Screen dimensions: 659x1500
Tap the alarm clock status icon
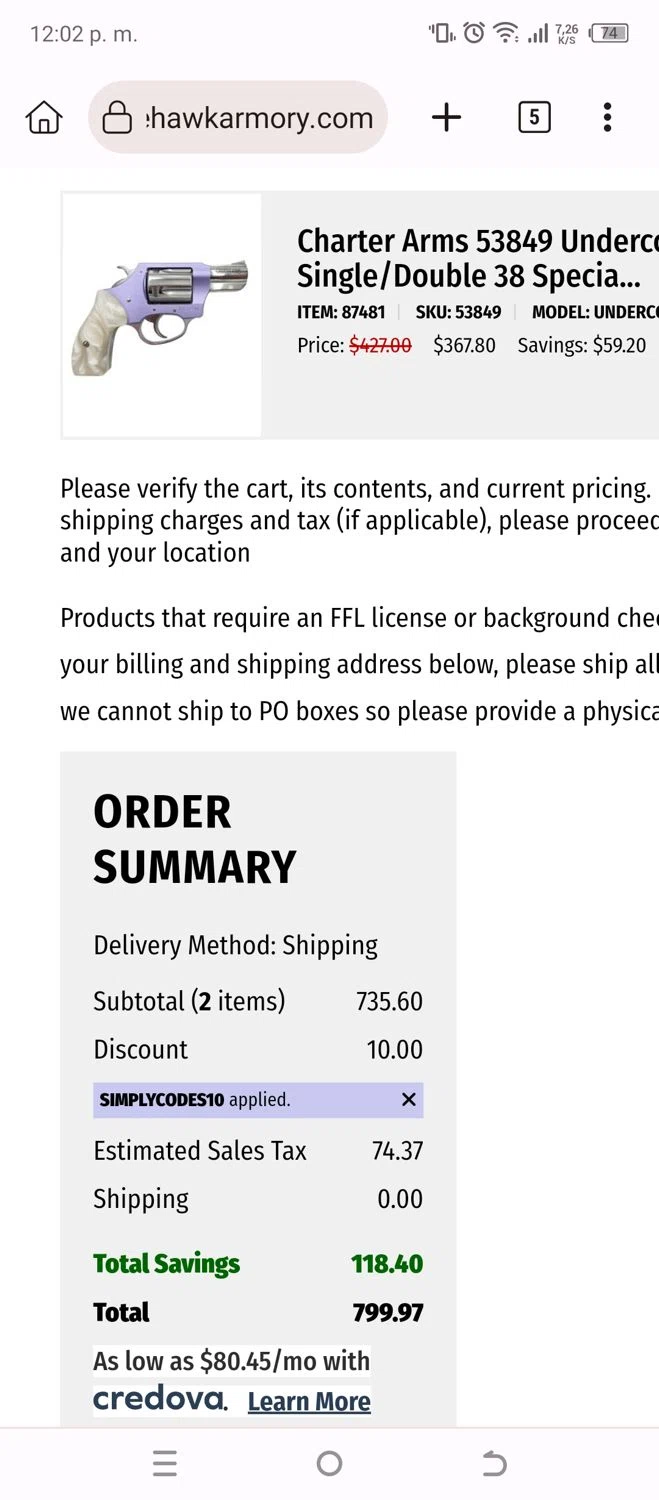[474, 33]
